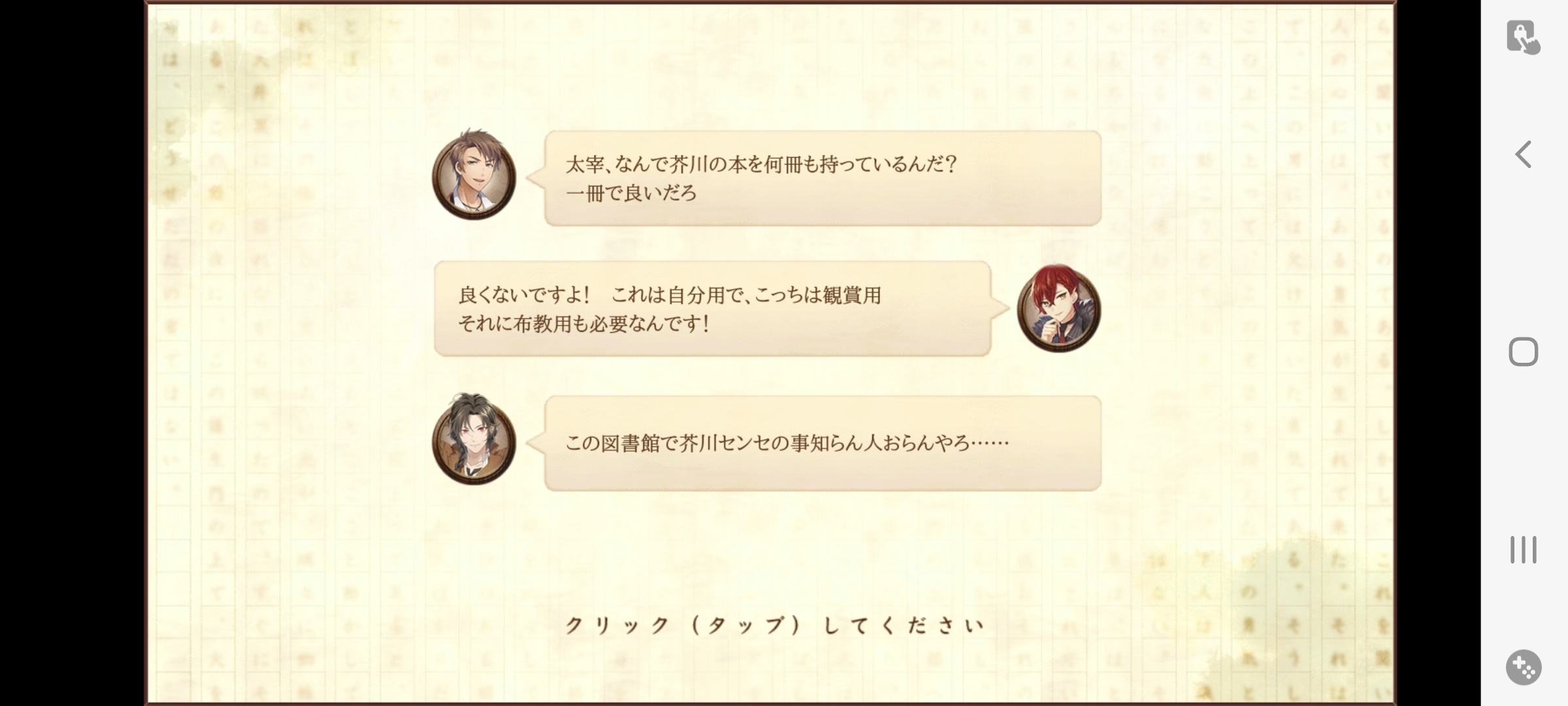Screen dimensions: 1568x706
Task: Tap the text それに布教用も必要なんです!
Action: 583,324
